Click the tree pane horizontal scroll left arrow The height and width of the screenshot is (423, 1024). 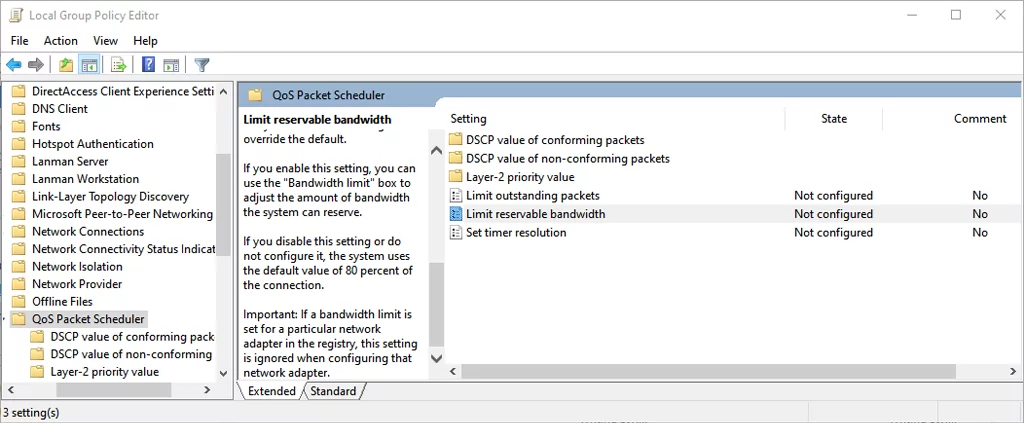click(x=9, y=390)
